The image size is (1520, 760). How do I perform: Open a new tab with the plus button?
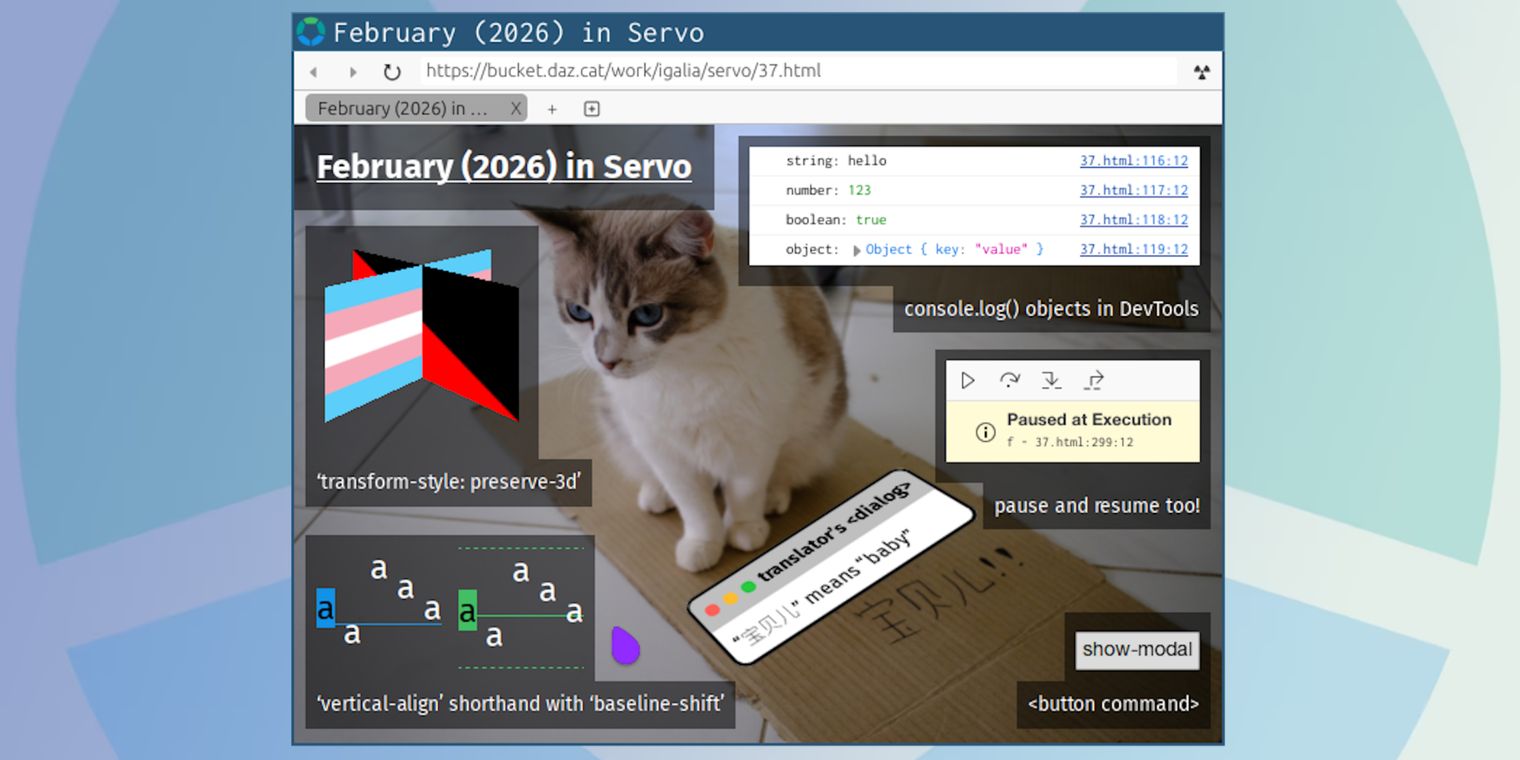(551, 108)
